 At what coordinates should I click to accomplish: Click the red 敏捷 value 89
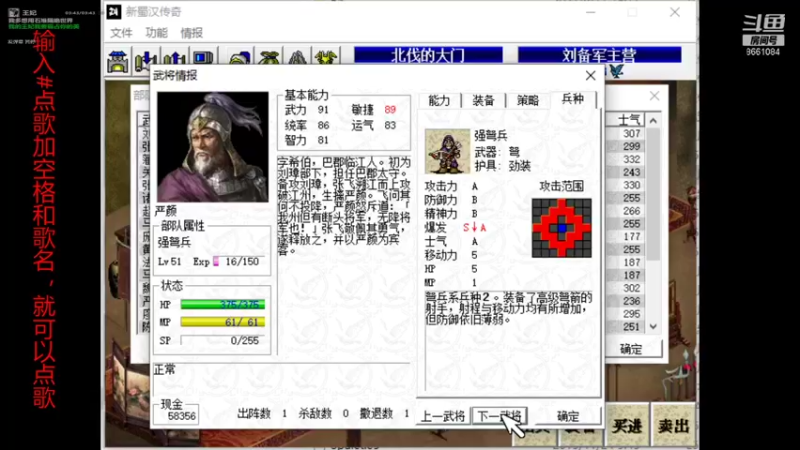390,110
